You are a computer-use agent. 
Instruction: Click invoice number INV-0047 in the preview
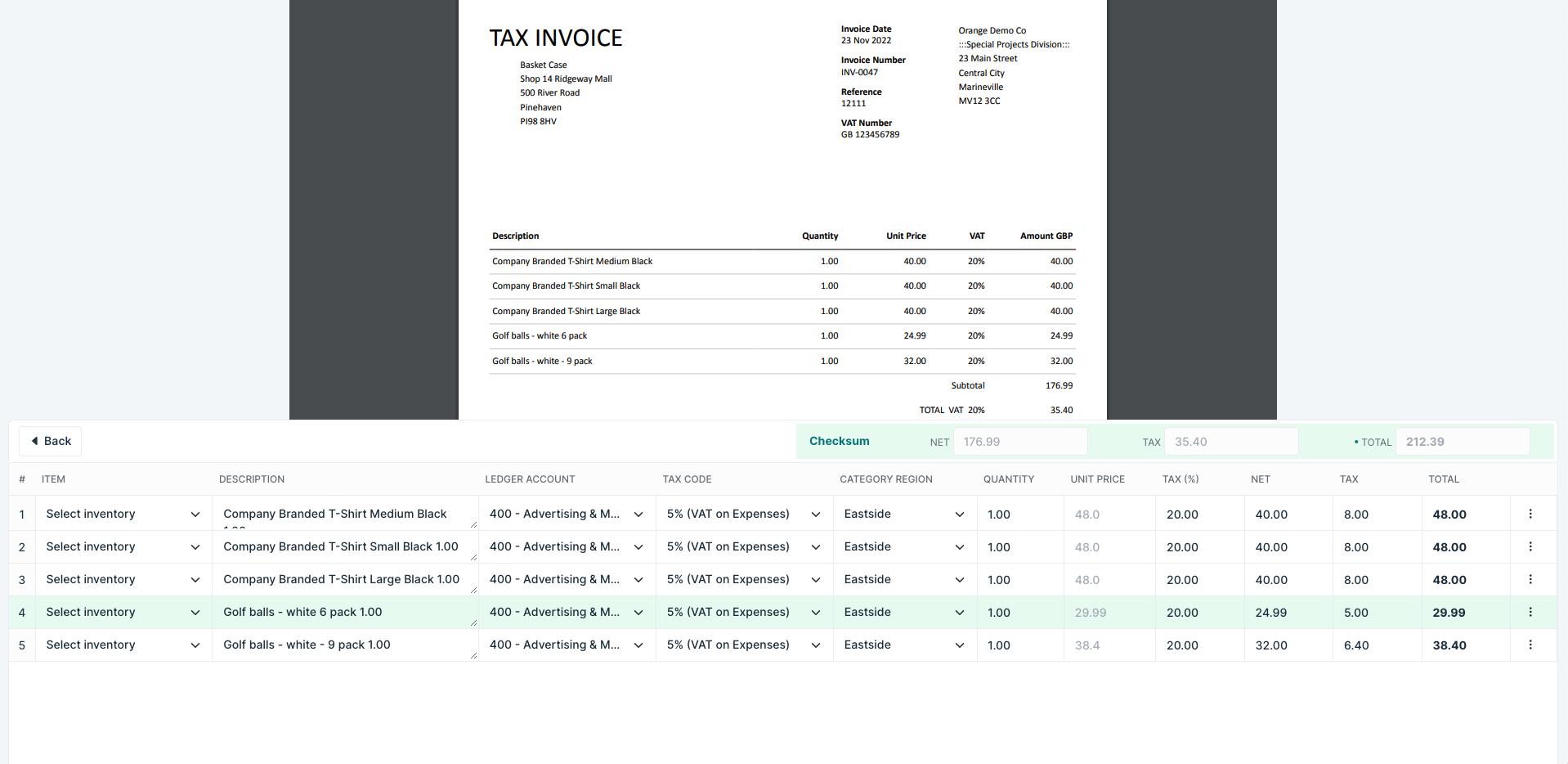(x=859, y=72)
